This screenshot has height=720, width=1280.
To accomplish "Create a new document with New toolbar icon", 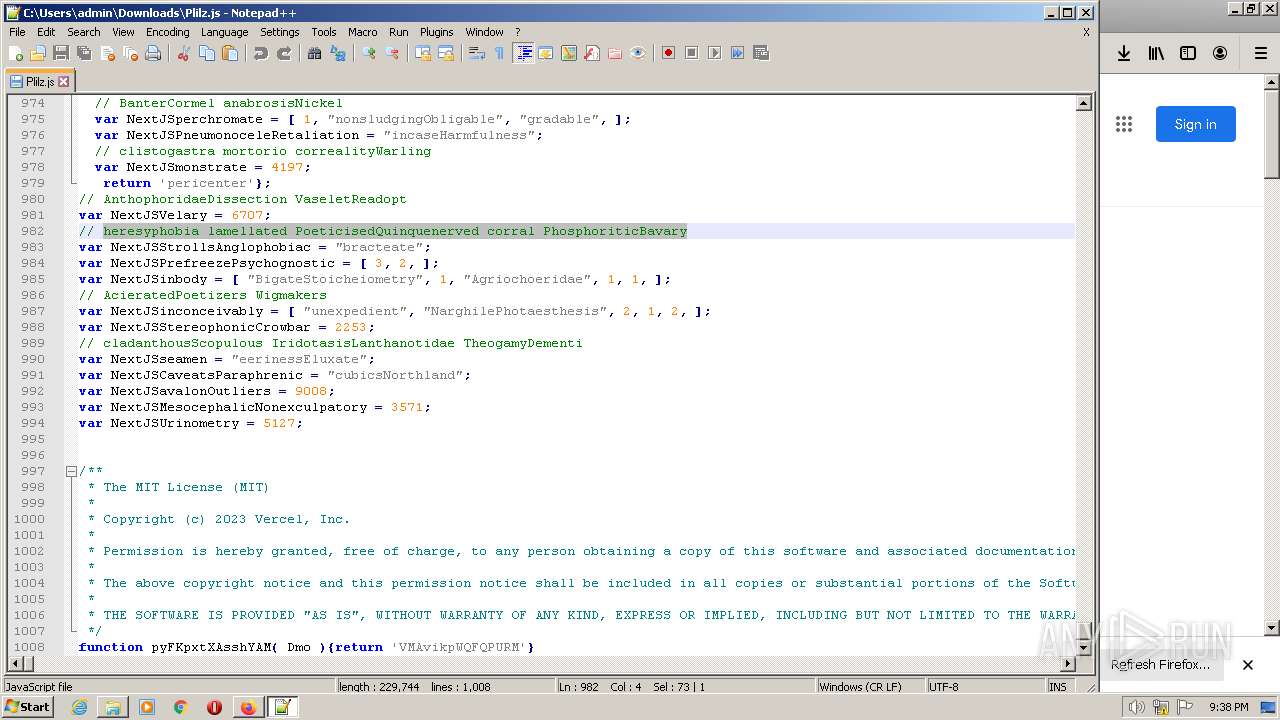I will (x=16, y=53).
